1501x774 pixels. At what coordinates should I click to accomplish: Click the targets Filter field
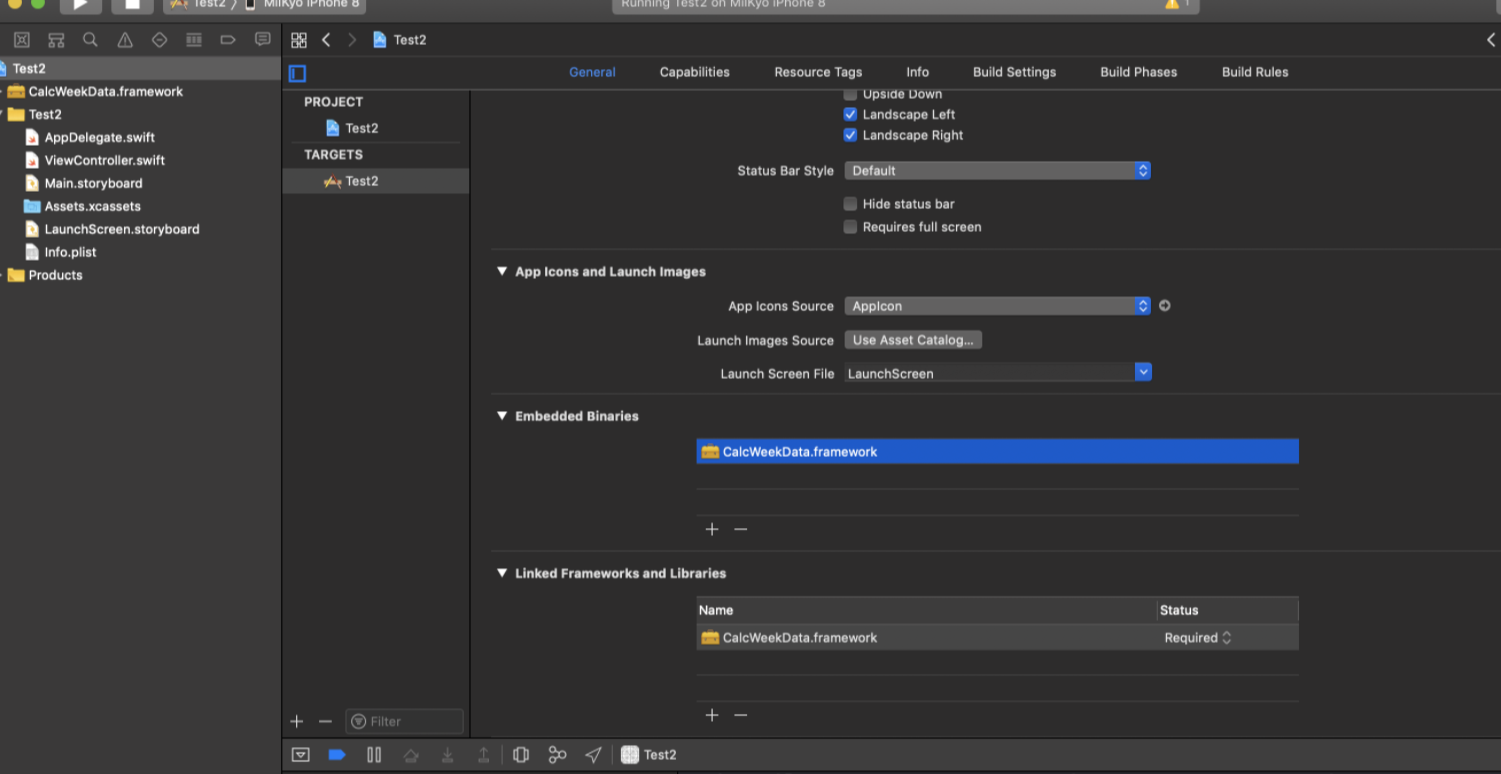point(404,721)
